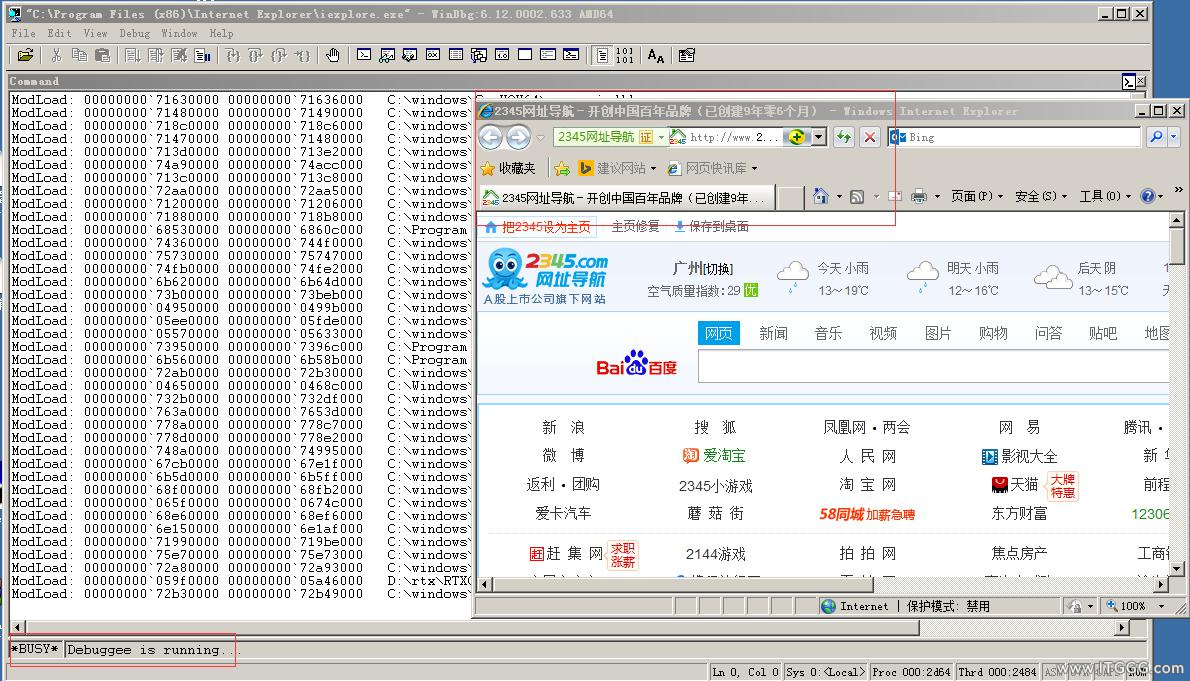Click the Restart debugging icon in WinDbg
This screenshot has width=1190, height=681.
click(156, 55)
